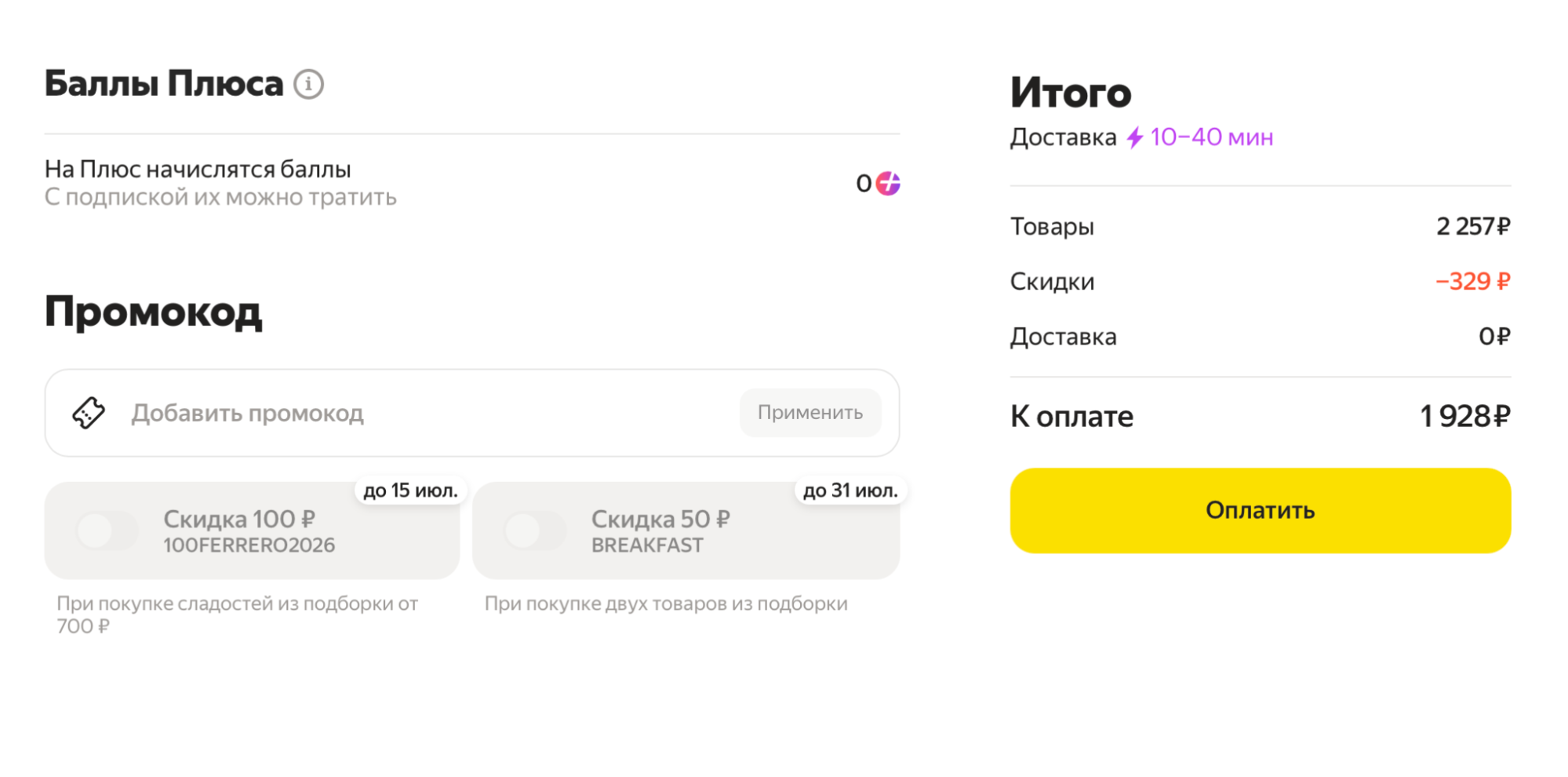Click the 10–40 мин delivery time
Image resolution: width=1568 pixels, height=777 pixels.
coord(1212,137)
